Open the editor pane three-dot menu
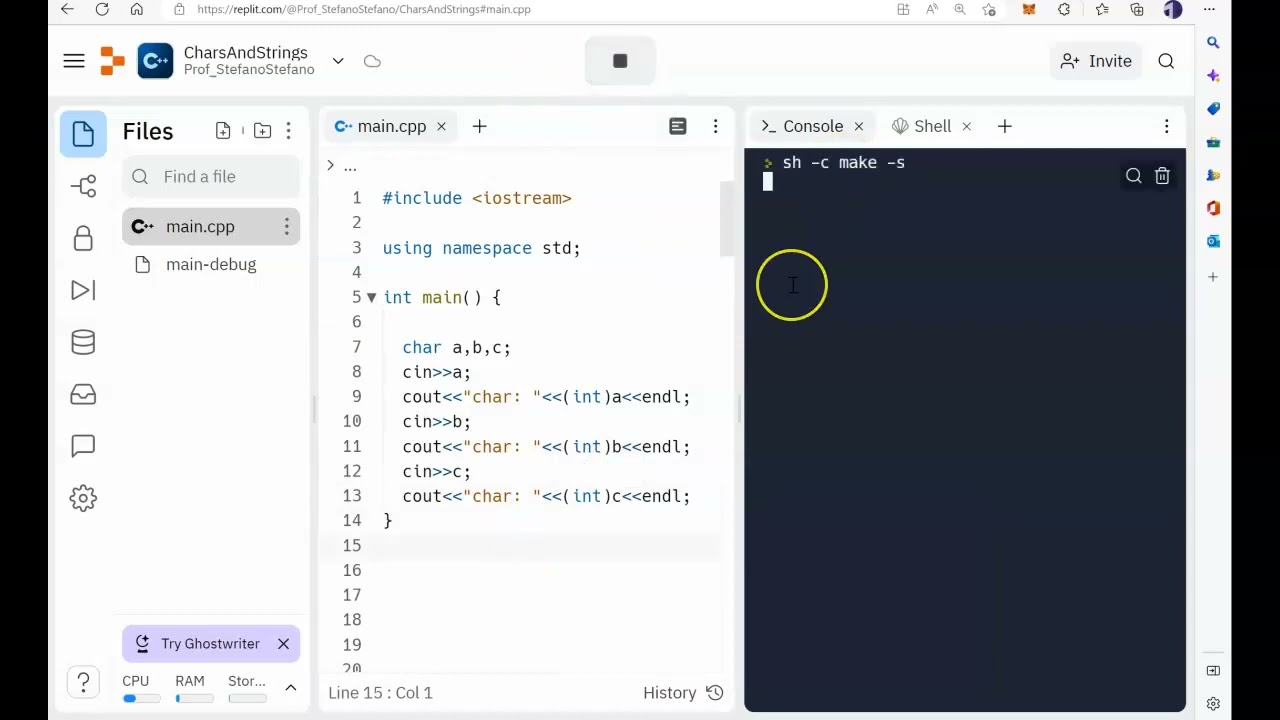The height and width of the screenshot is (720, 1280). coord(715,127)
